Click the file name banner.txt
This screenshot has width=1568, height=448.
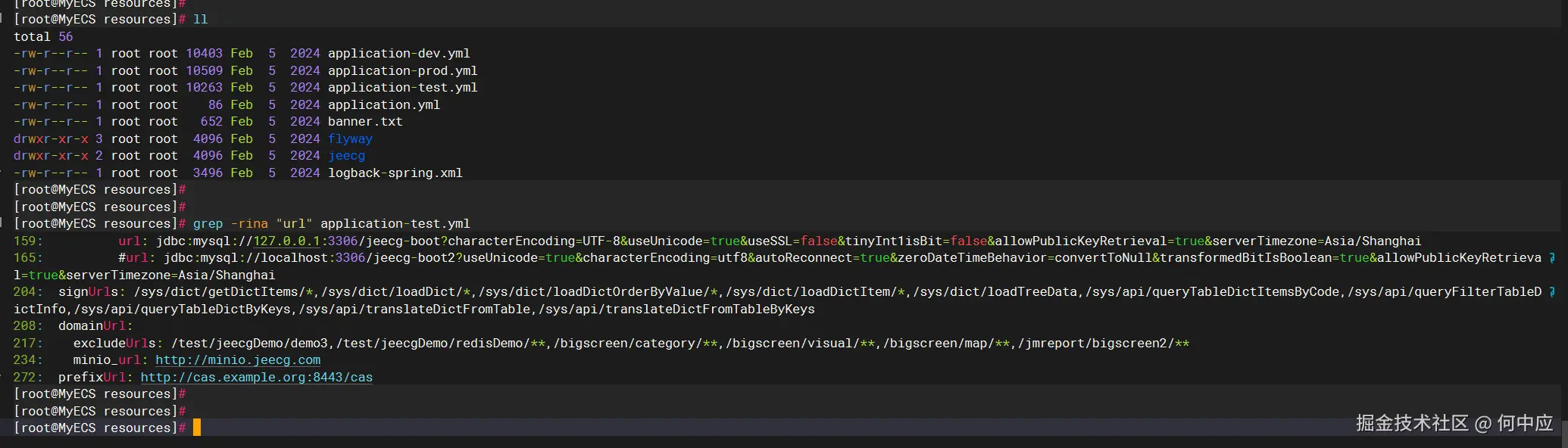tap(365, 122)
